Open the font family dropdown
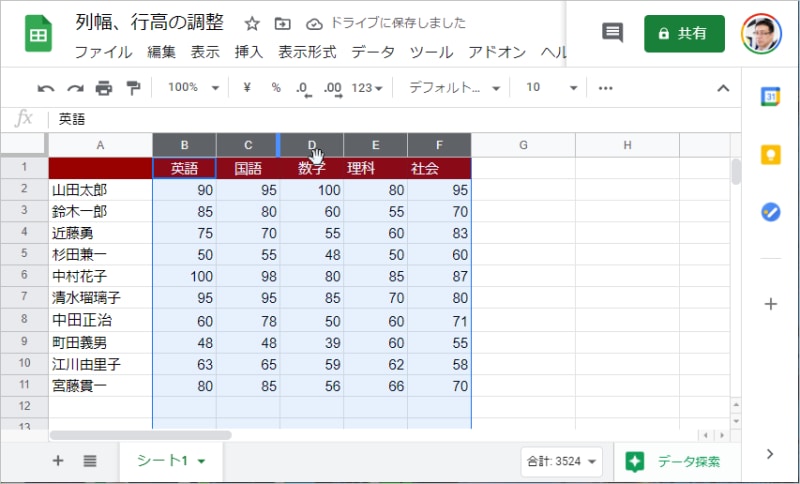 click(454, 88)
